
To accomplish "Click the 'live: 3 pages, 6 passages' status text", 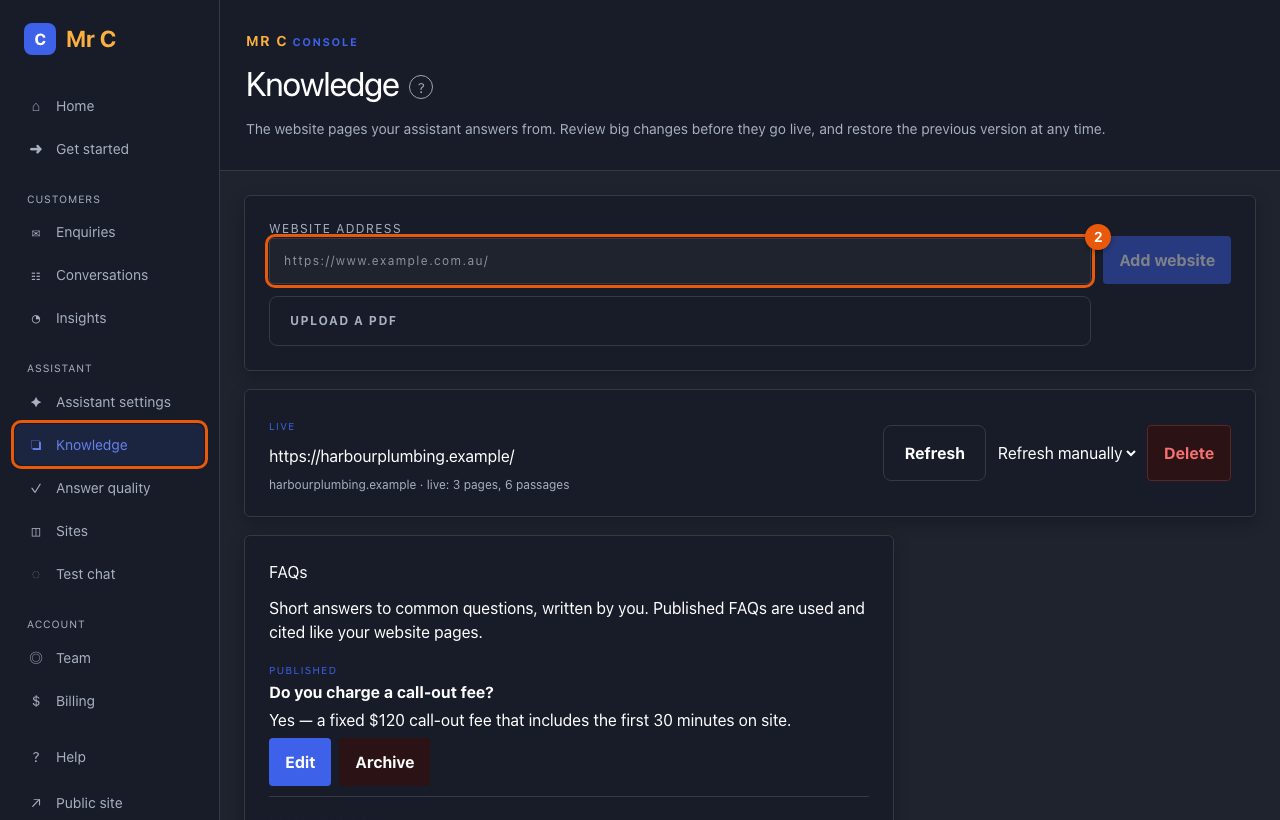I will coord(497,485).
